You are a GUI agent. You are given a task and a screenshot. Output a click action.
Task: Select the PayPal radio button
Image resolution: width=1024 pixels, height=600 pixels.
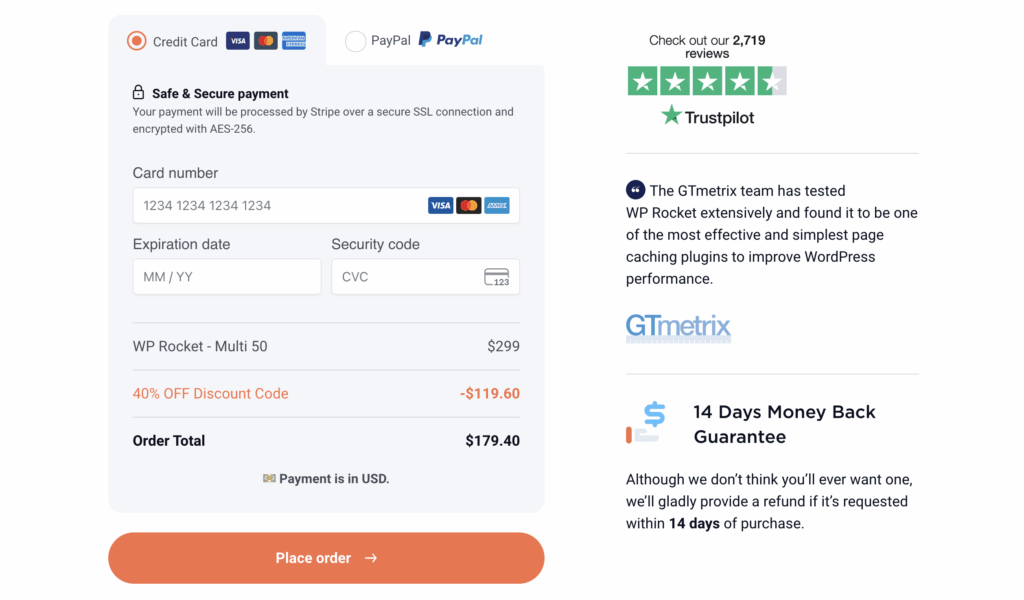355,41
